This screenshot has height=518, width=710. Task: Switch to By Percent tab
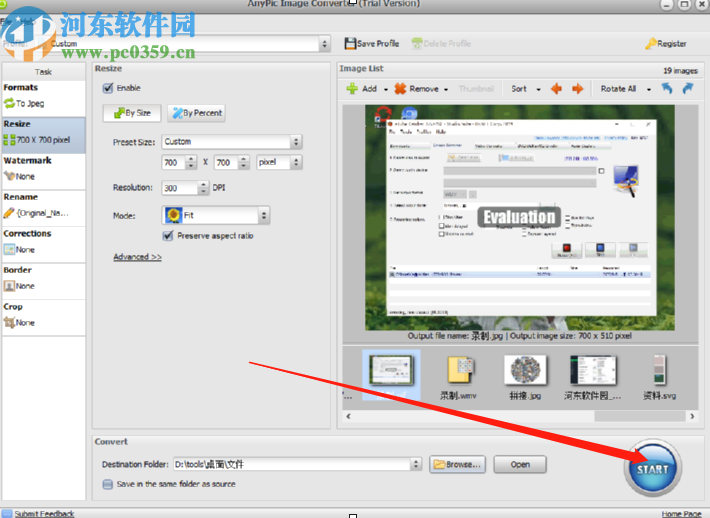197,113
